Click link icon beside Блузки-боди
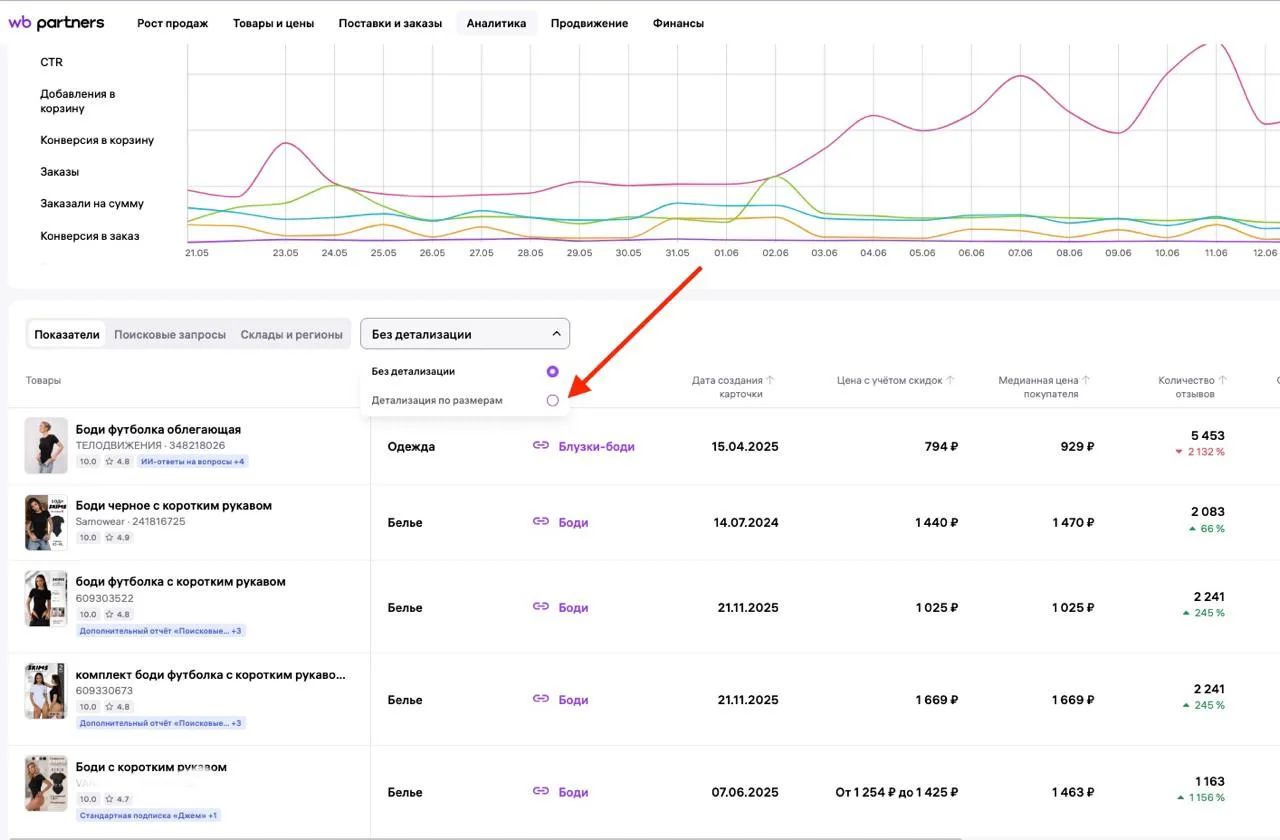 (x=541, y=446)
